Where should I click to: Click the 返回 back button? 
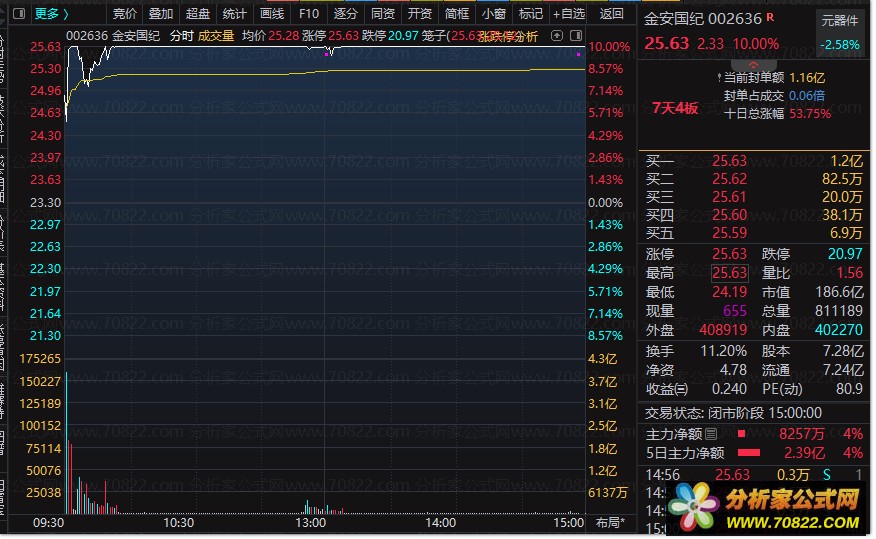tap(611, 13)
